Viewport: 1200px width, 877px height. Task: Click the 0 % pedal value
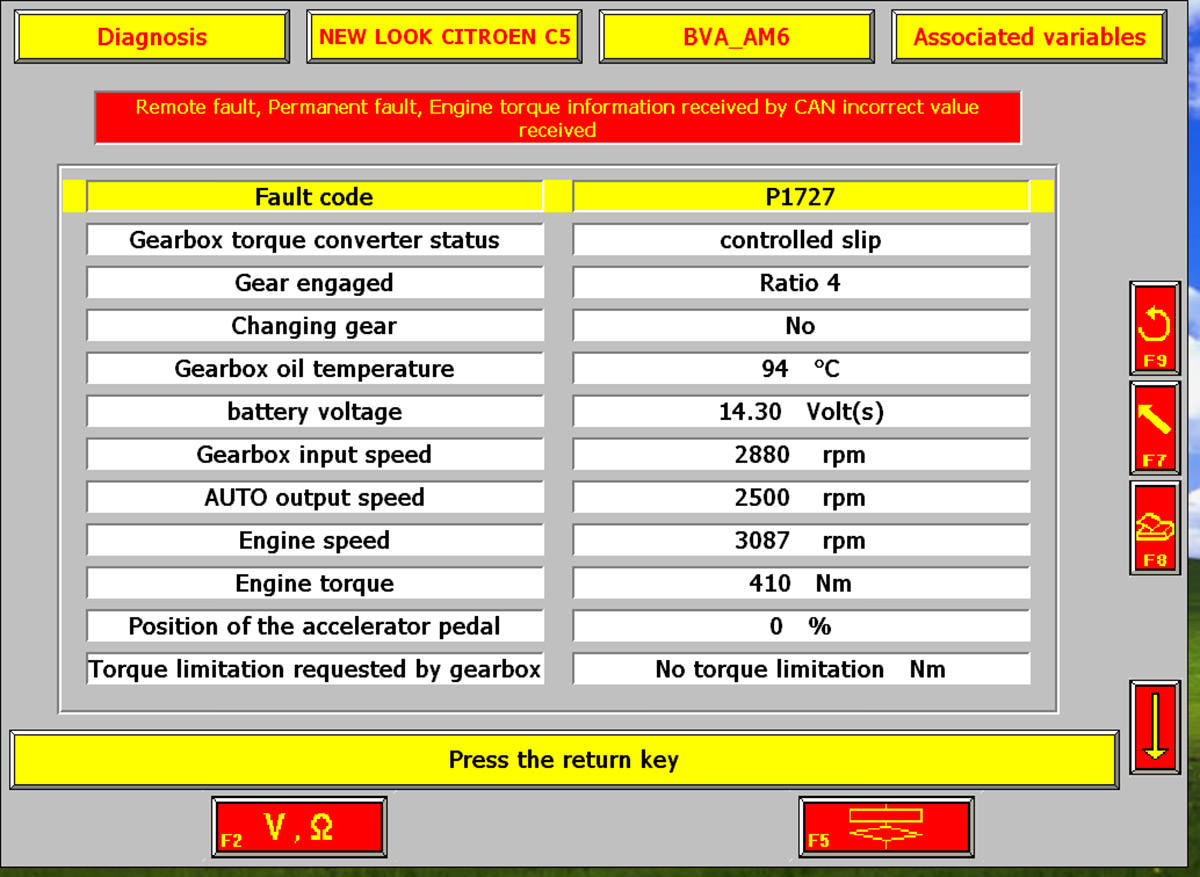click(801, 627)
